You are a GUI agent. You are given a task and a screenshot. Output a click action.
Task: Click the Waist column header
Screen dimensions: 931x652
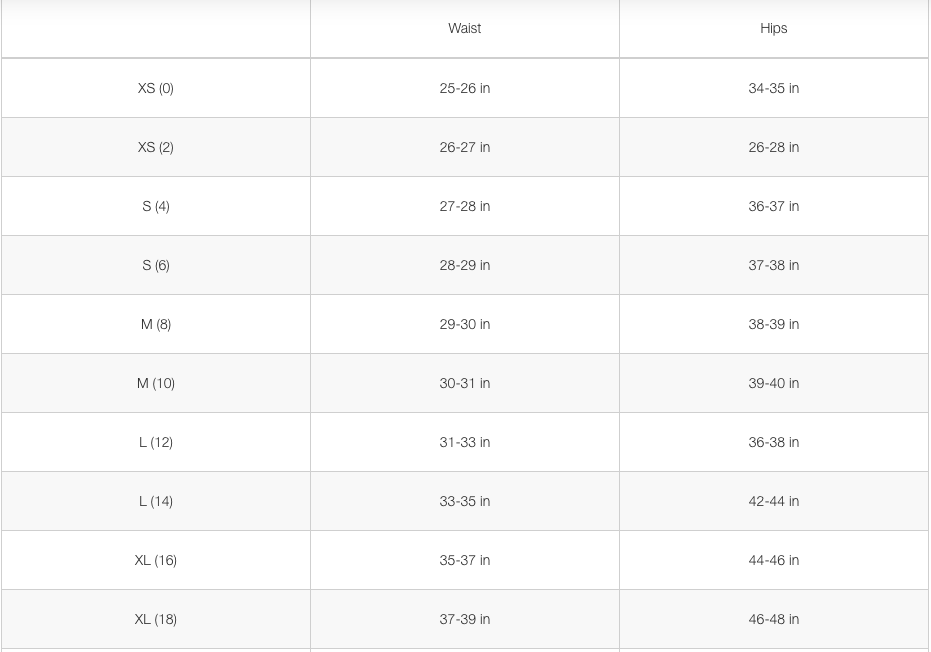click(464, 28)
